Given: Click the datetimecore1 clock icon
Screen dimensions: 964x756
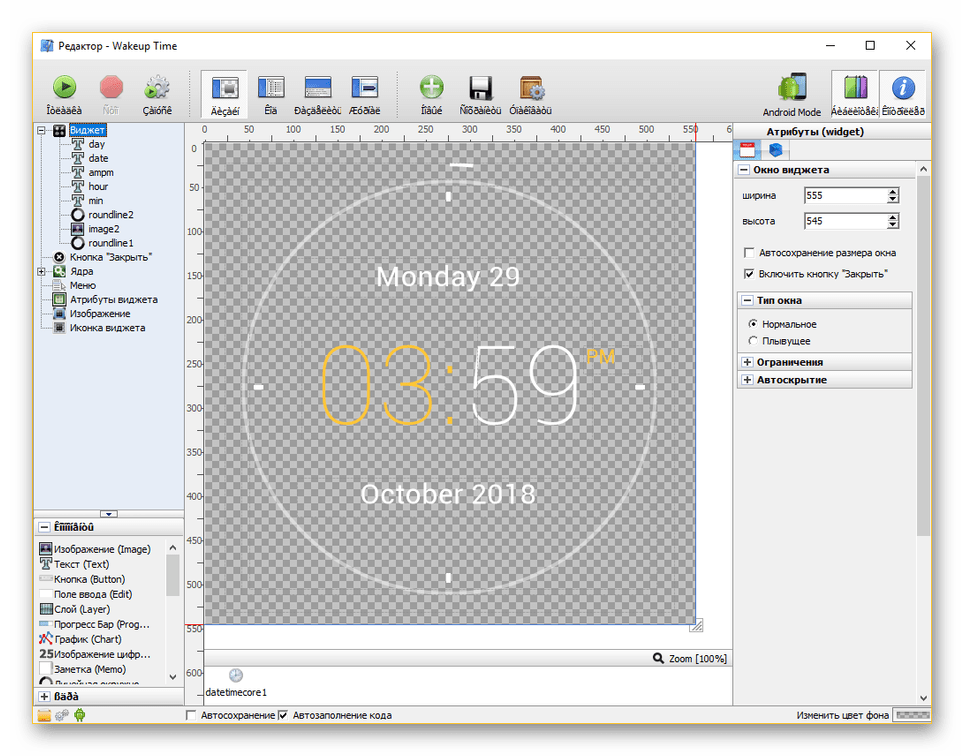Looking at the screenshot, I should pos(235,675).
